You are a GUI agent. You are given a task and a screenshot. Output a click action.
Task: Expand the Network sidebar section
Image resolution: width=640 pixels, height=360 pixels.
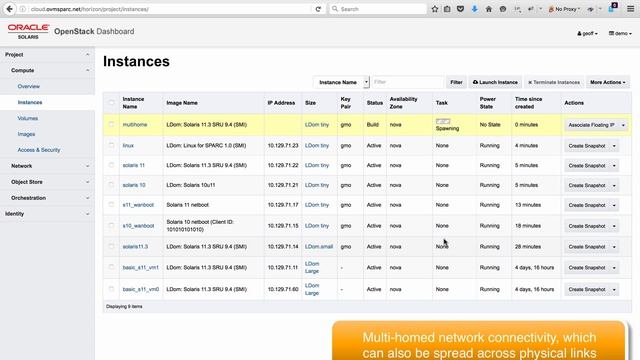coord(47,166)
